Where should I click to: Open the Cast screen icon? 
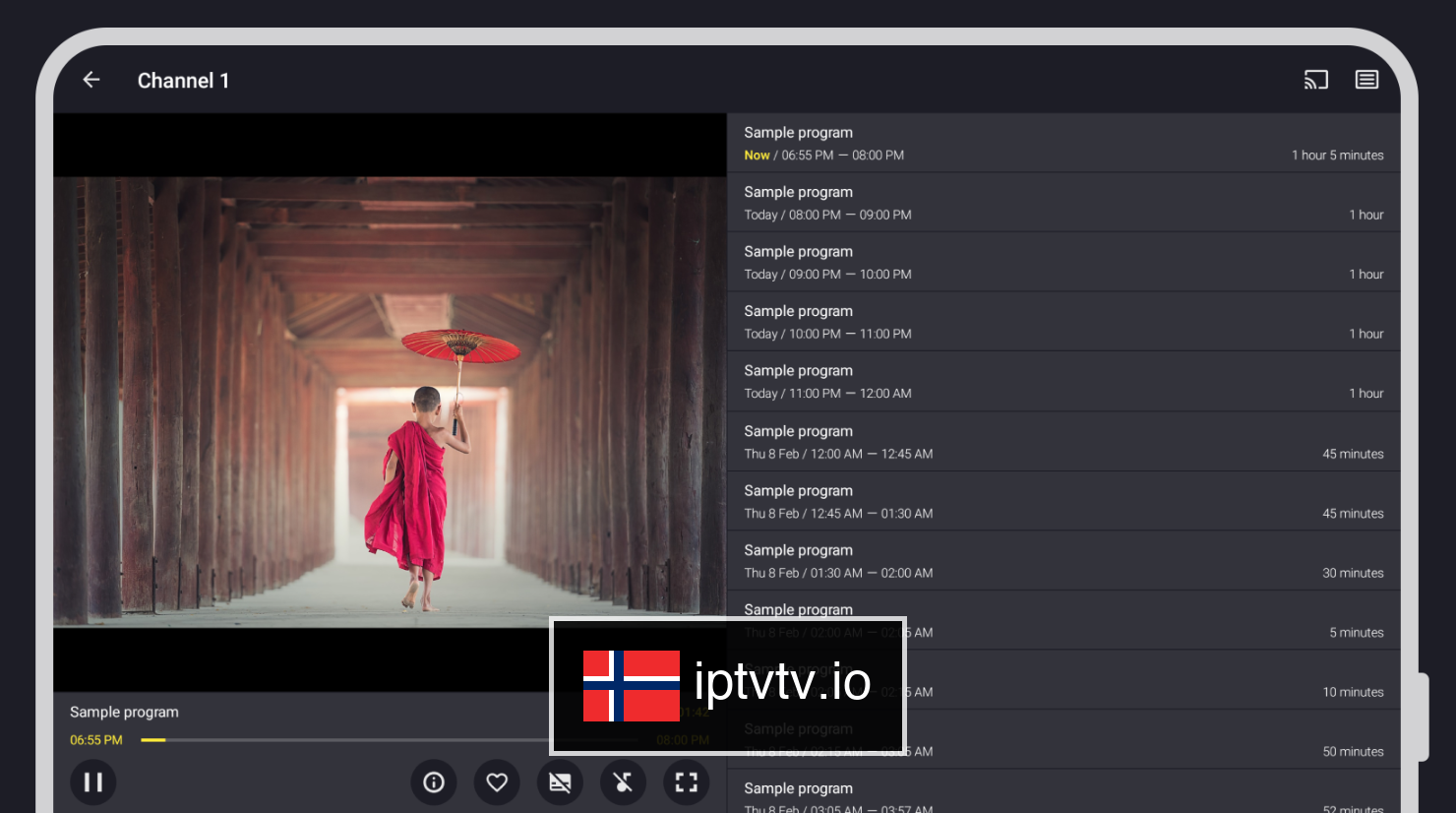click(x=1315, y=80)
